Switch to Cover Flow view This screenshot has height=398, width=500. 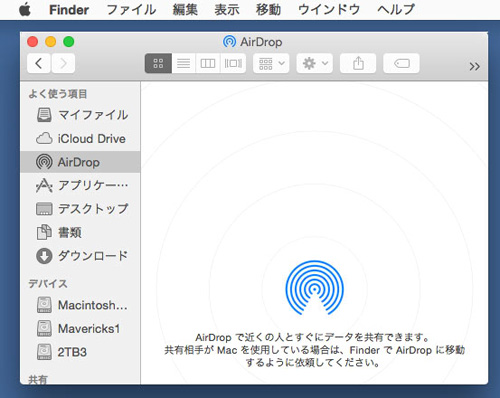[x=233, y=63]
